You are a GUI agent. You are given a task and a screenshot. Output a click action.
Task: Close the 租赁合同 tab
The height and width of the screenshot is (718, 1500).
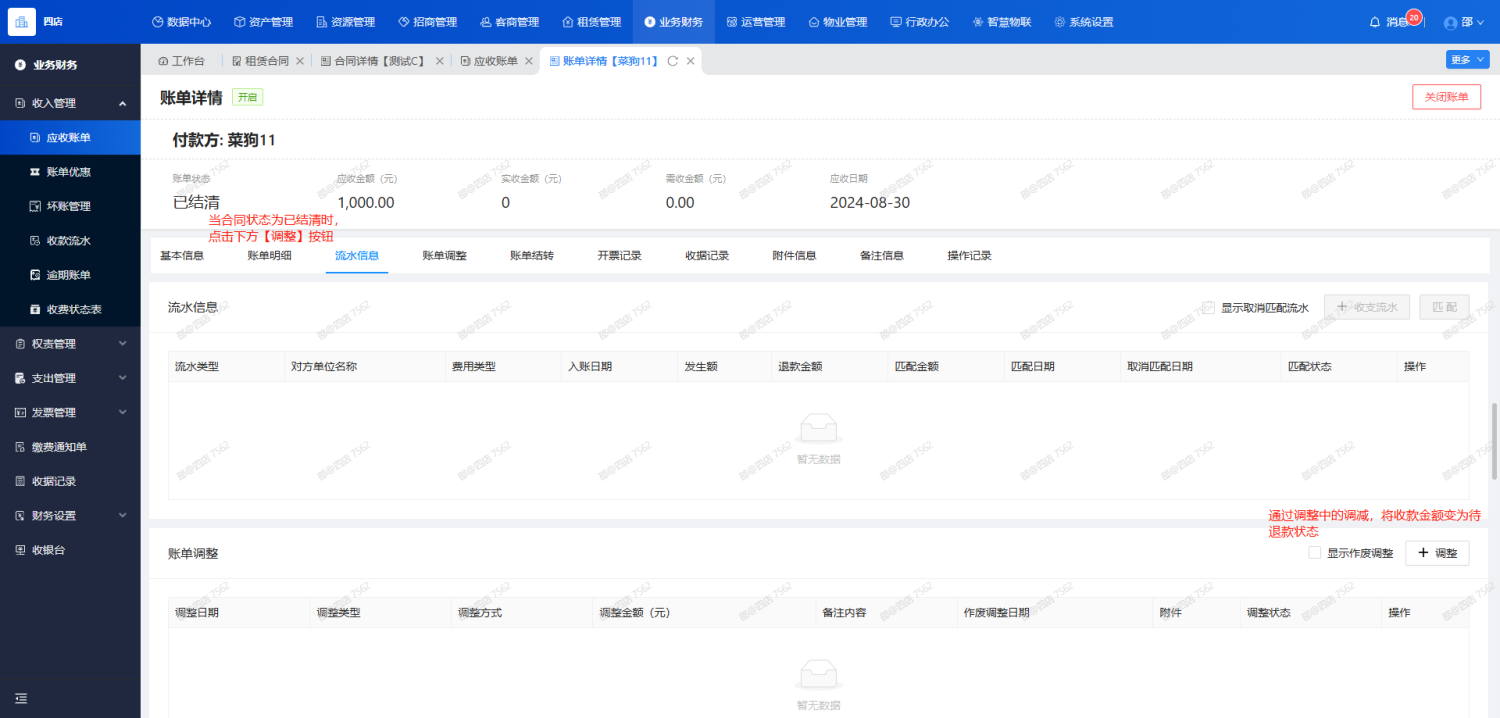pyautogui.click(x=300, y=61)
